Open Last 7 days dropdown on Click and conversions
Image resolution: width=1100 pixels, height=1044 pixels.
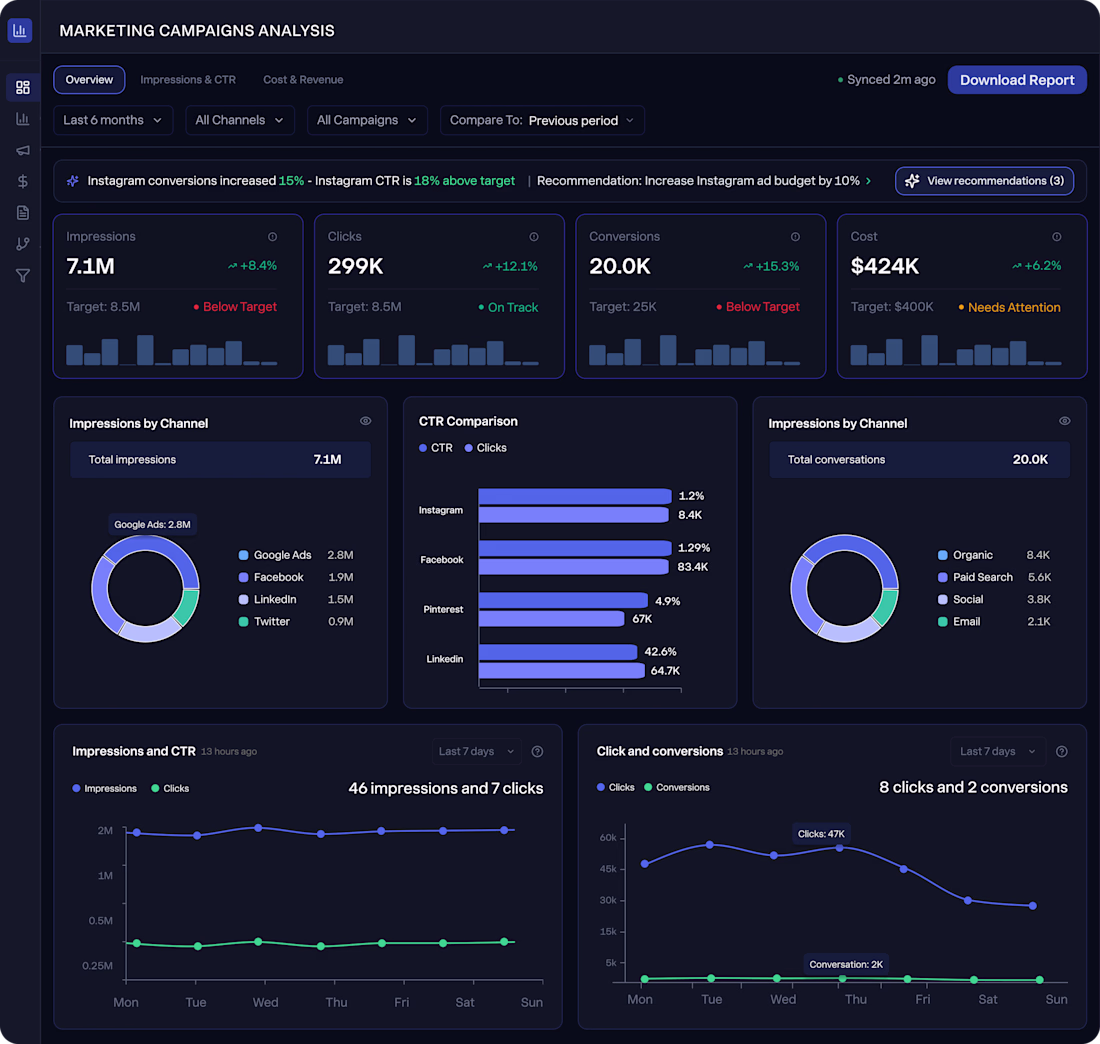coord(998,751)
